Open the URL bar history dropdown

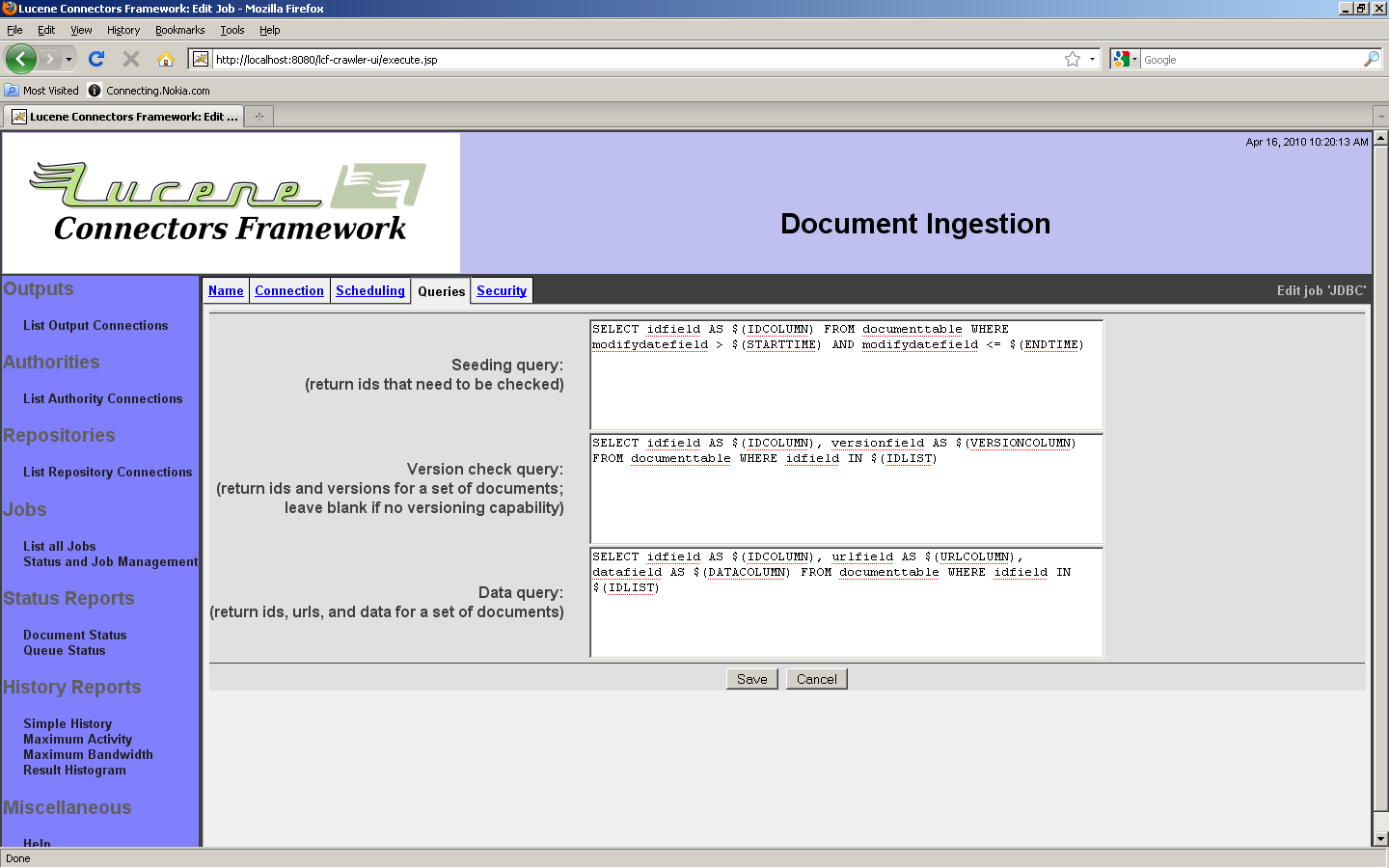tap(1092, 59)
